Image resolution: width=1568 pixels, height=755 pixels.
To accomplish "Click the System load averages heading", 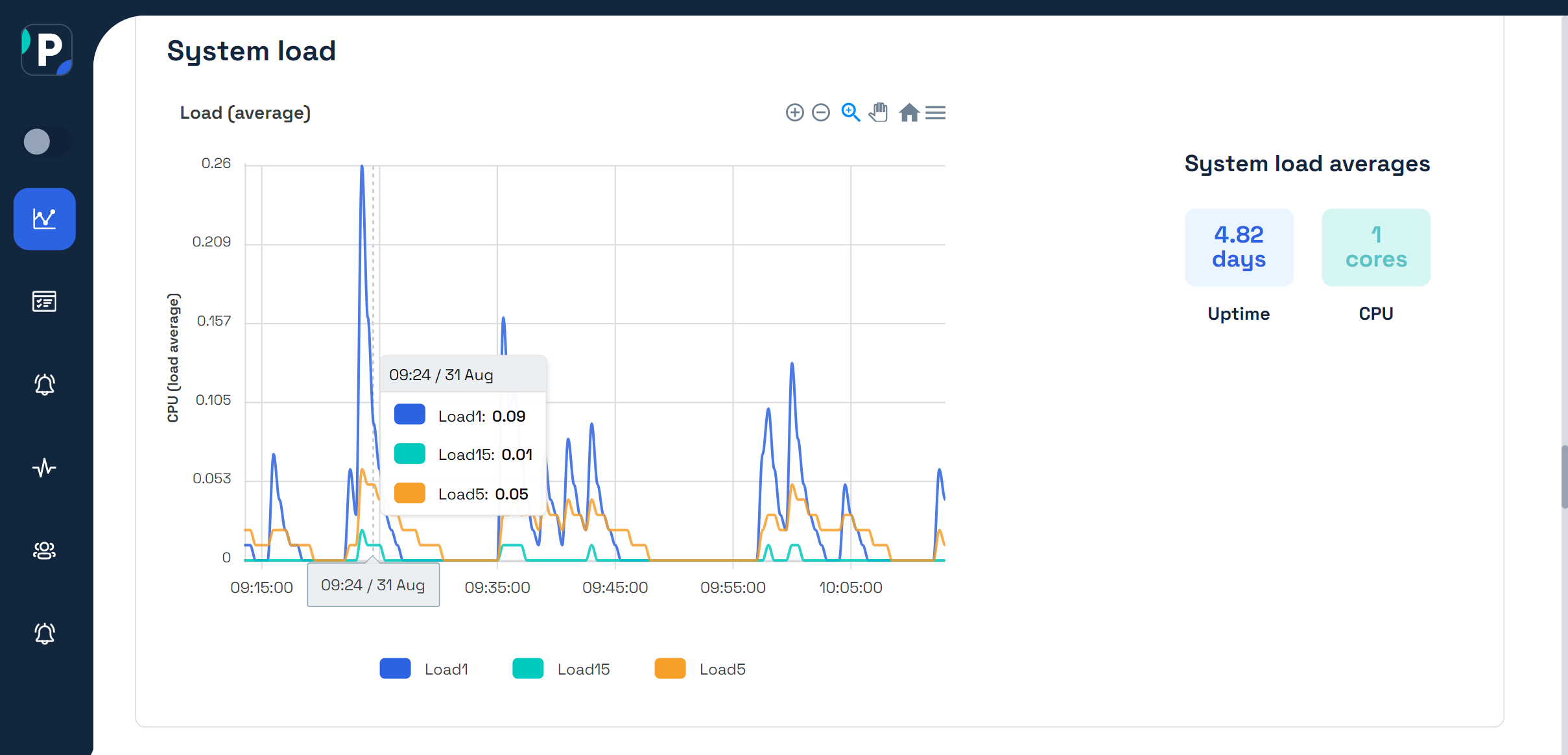I will pyautogui.click(x=1307, y=164).
